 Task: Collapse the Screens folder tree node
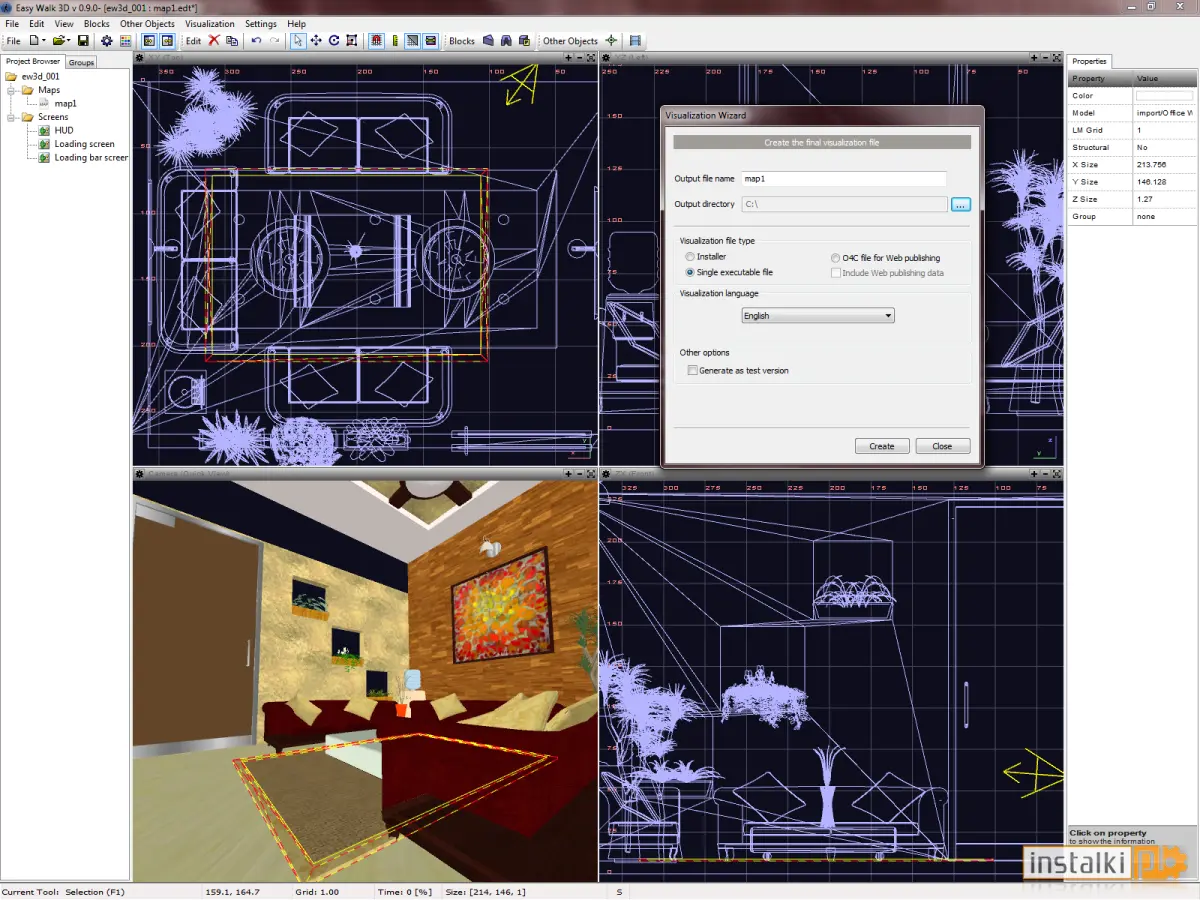click(13, 117)
